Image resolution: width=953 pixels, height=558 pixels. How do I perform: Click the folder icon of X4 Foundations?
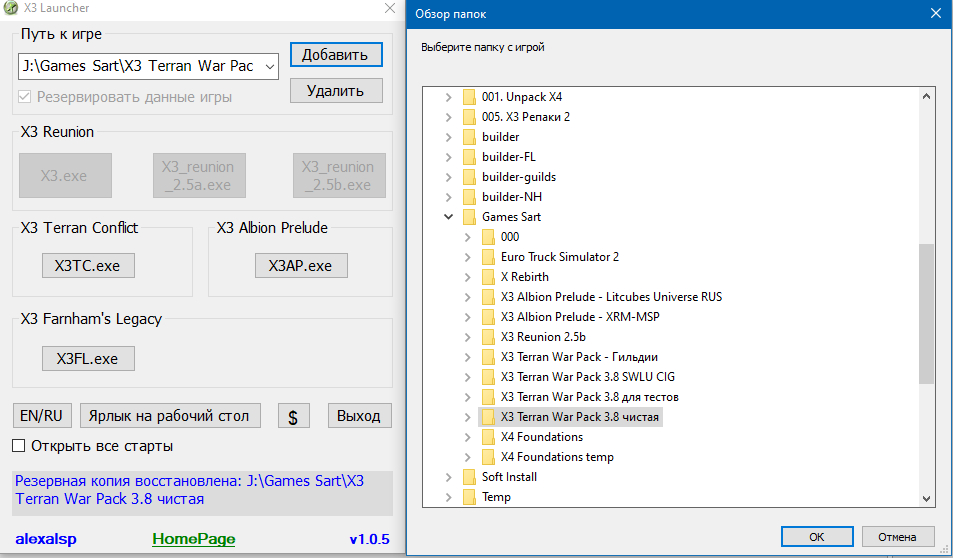click(488, 437)
